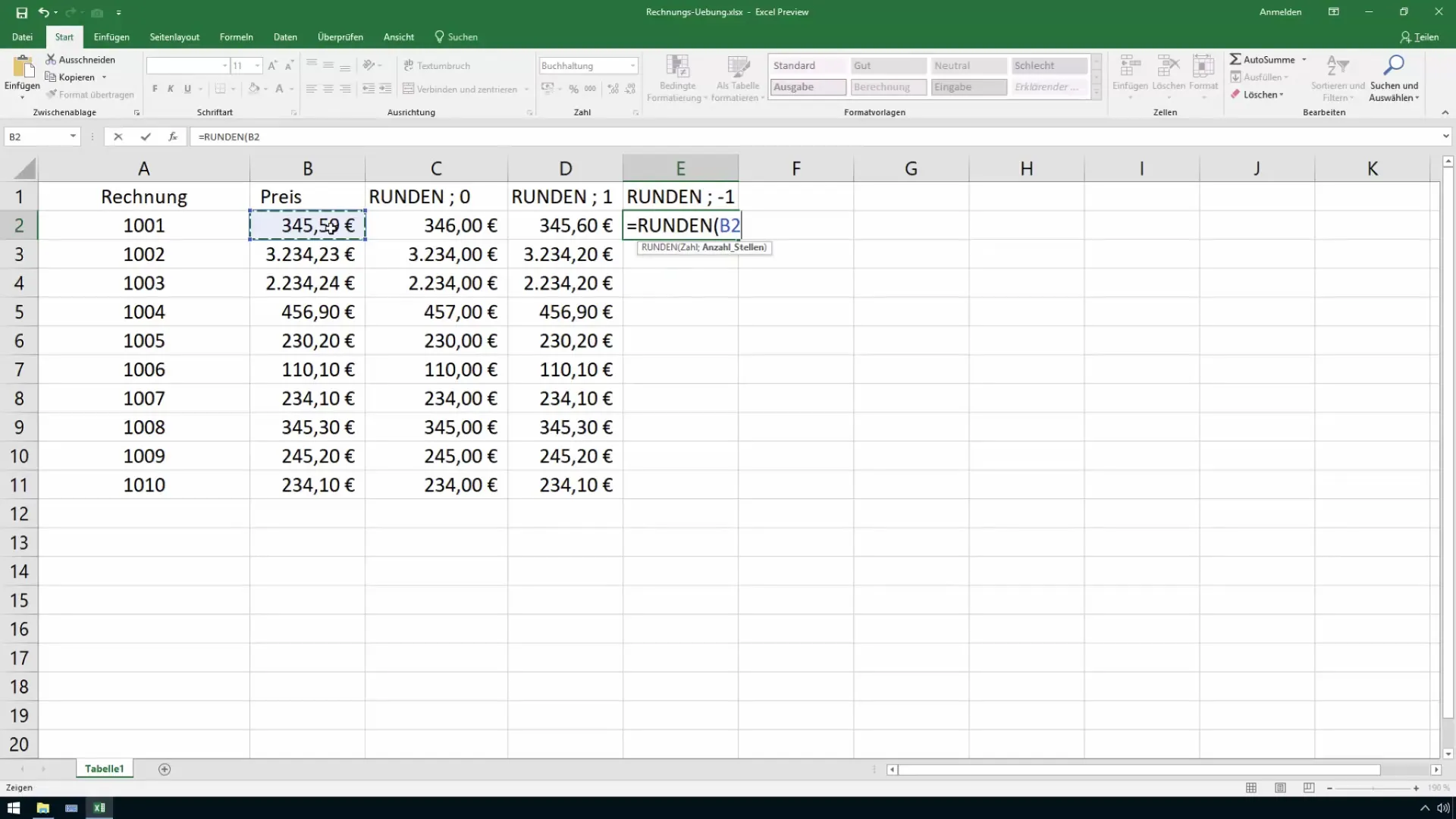
Task: Confirm the formula with the checkmark
Action: 145,136
